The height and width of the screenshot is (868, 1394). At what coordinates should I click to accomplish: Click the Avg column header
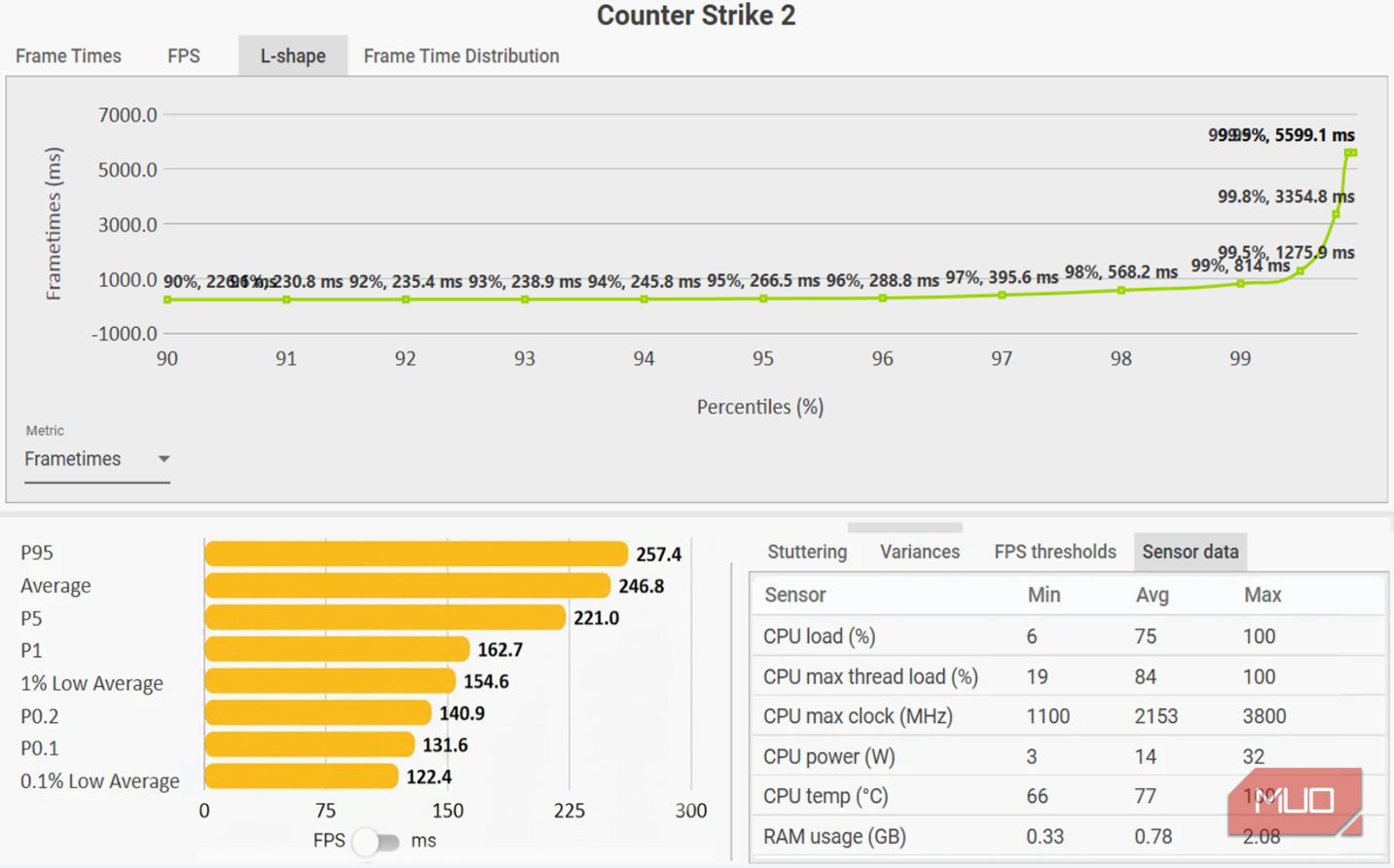(x=1152, y=595)
